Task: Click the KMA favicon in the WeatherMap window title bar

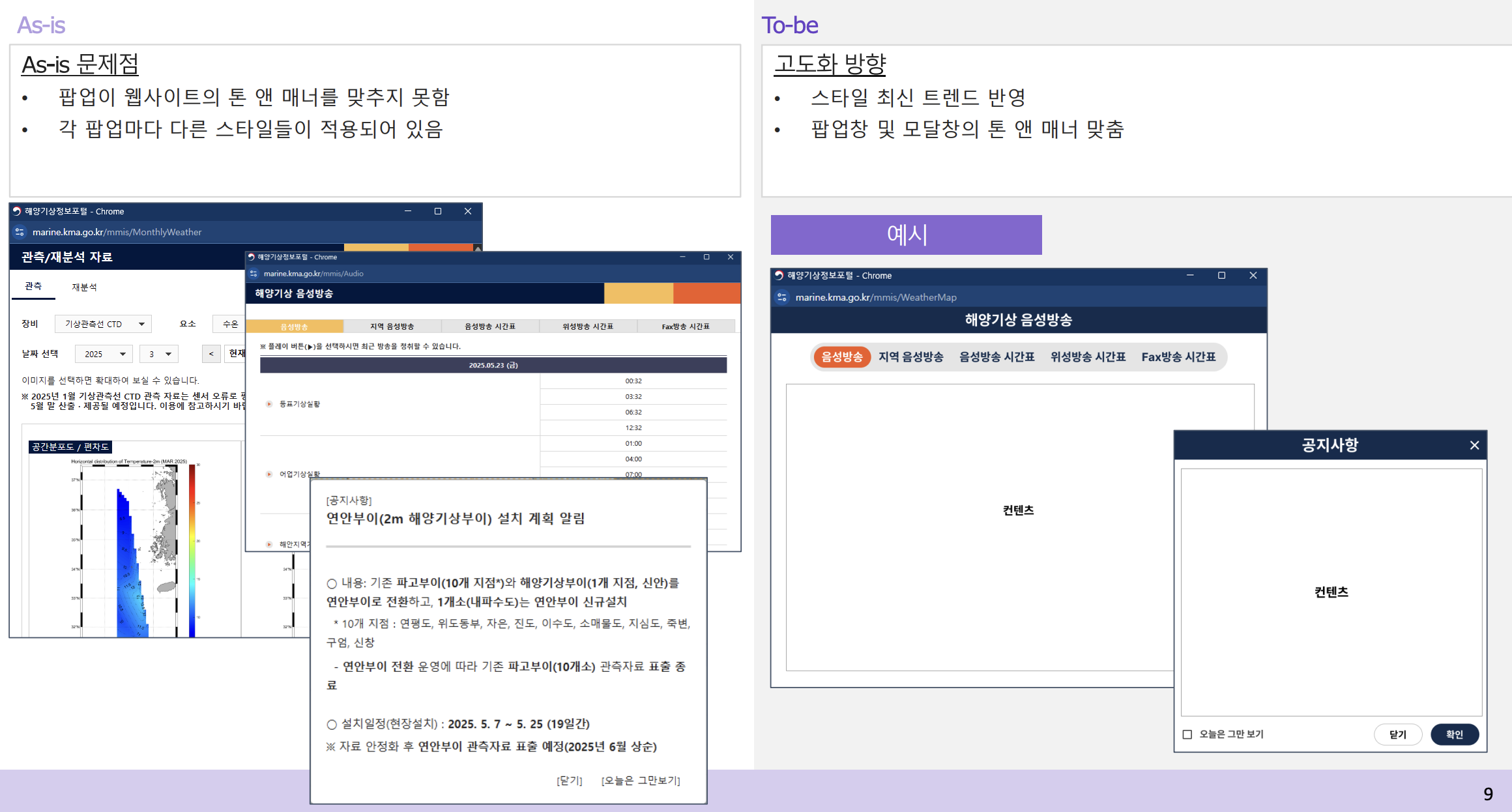Action: [x=779, y=276]
